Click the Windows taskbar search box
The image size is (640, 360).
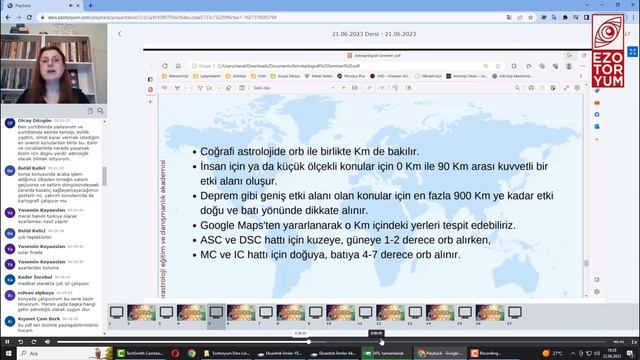(x=65, y=353)
